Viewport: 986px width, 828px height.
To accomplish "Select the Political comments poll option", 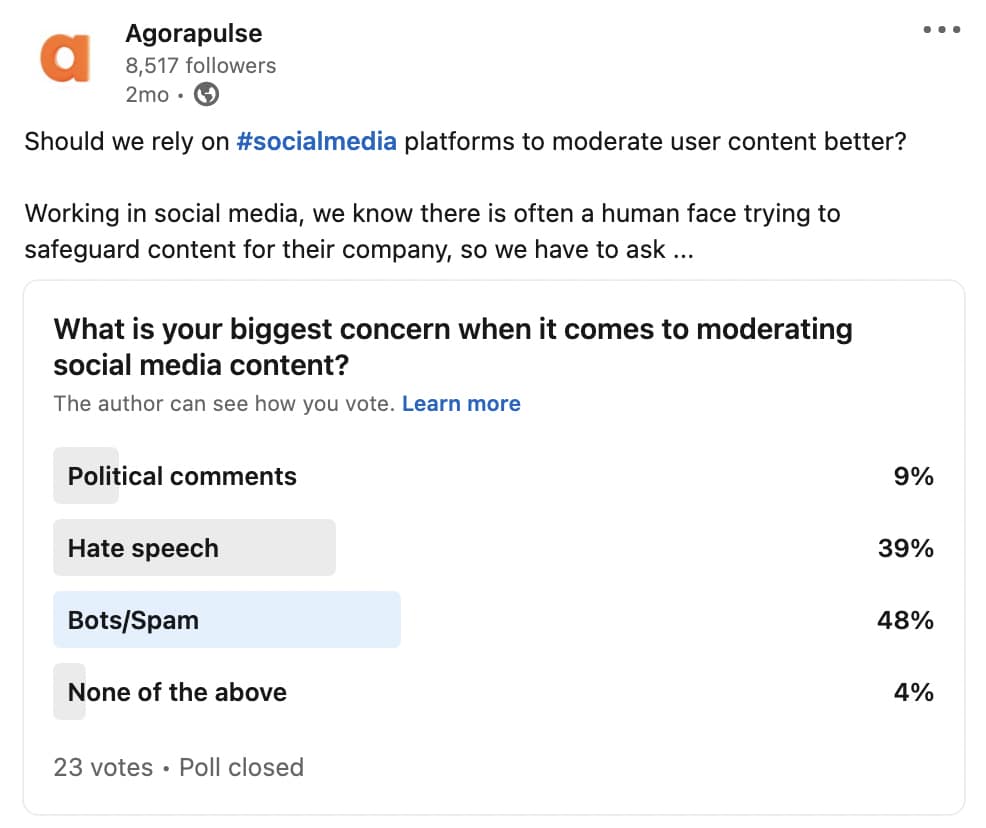I will pyautogui.click(x=494, y=475).
